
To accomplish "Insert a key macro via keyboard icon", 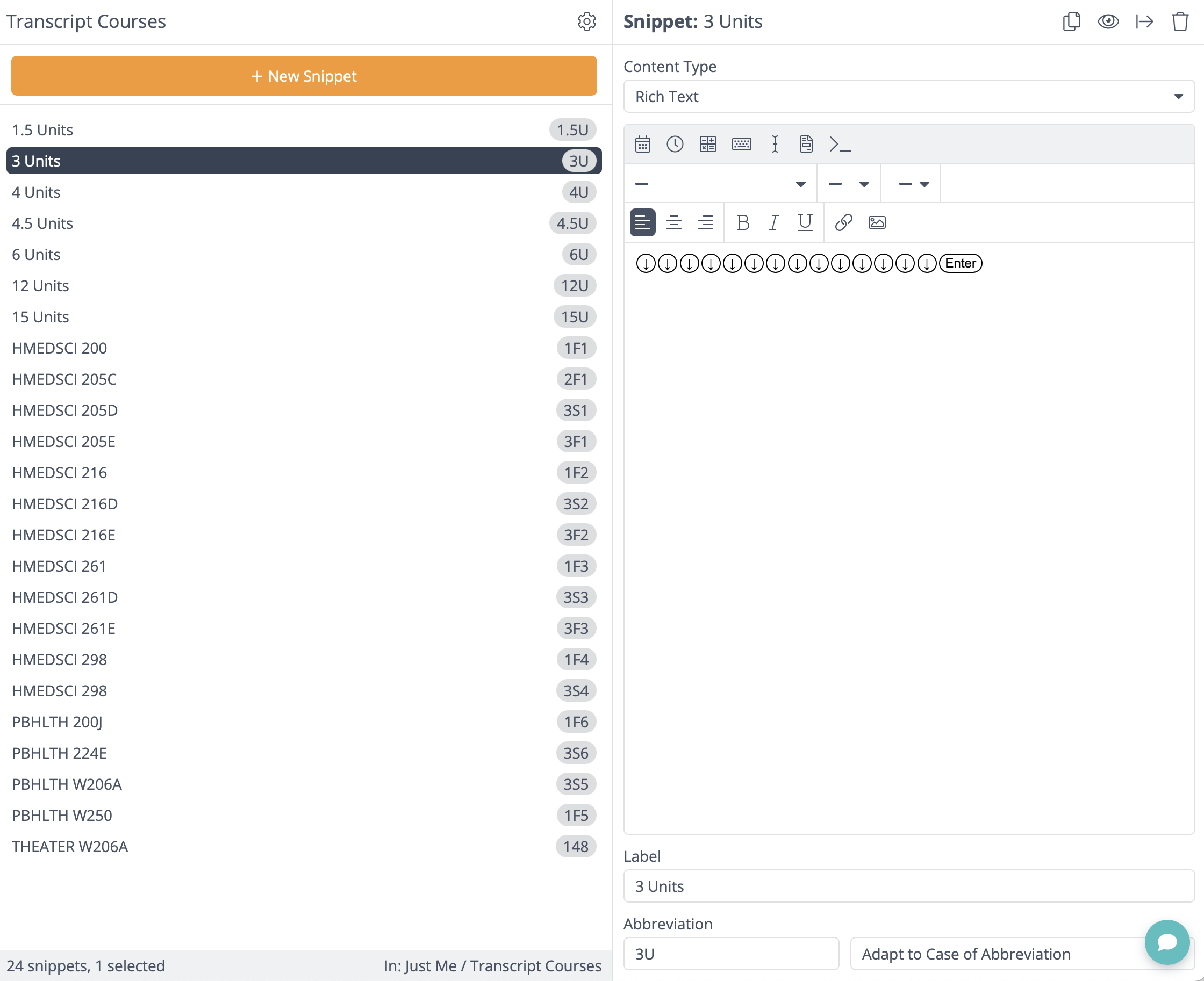I will click(x=742, y=144).
